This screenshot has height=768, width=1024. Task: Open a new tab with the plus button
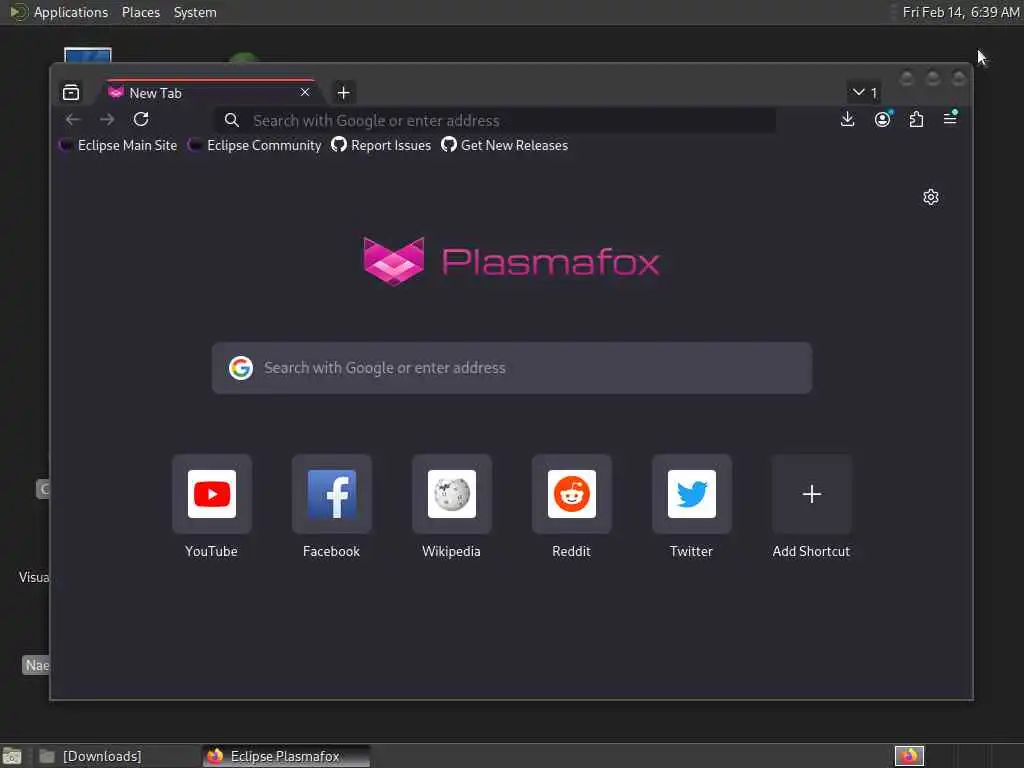[344, 93]
